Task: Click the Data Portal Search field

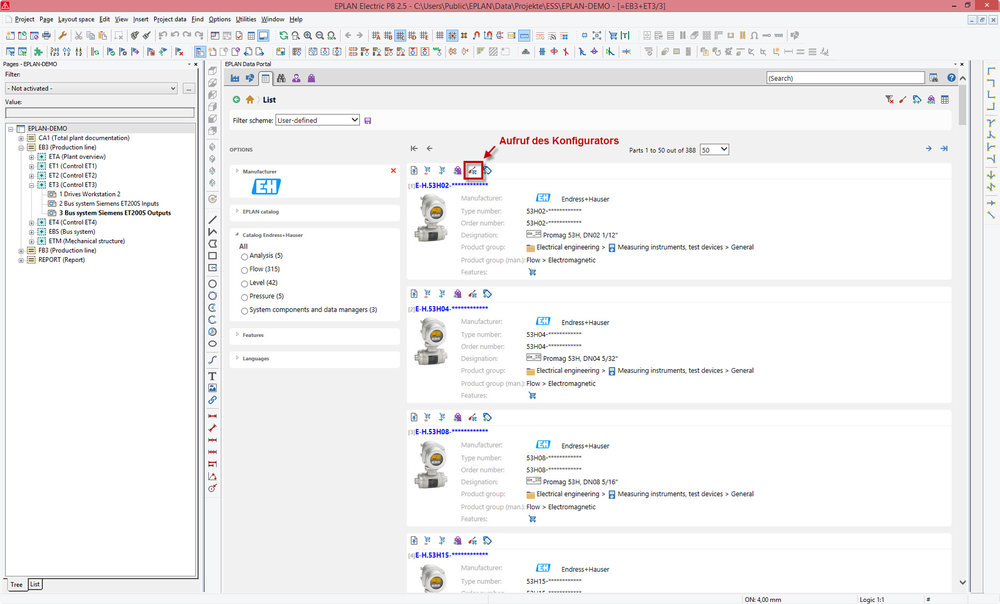Action: (x=845, y=78)
